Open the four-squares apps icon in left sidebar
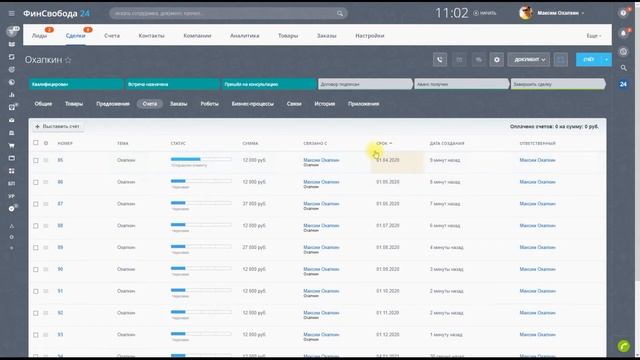This screenshot has height=360, width=640. 11,171
